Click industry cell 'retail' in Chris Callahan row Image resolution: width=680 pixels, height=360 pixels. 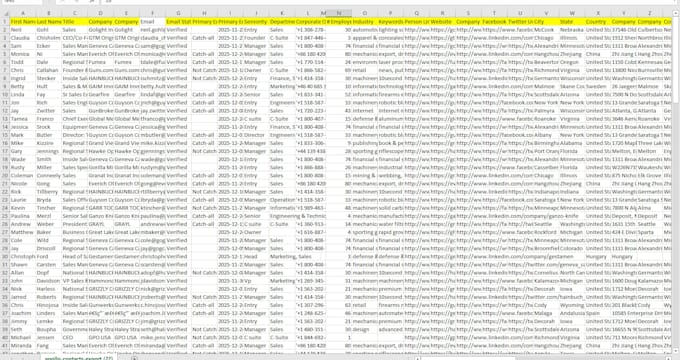365,70
